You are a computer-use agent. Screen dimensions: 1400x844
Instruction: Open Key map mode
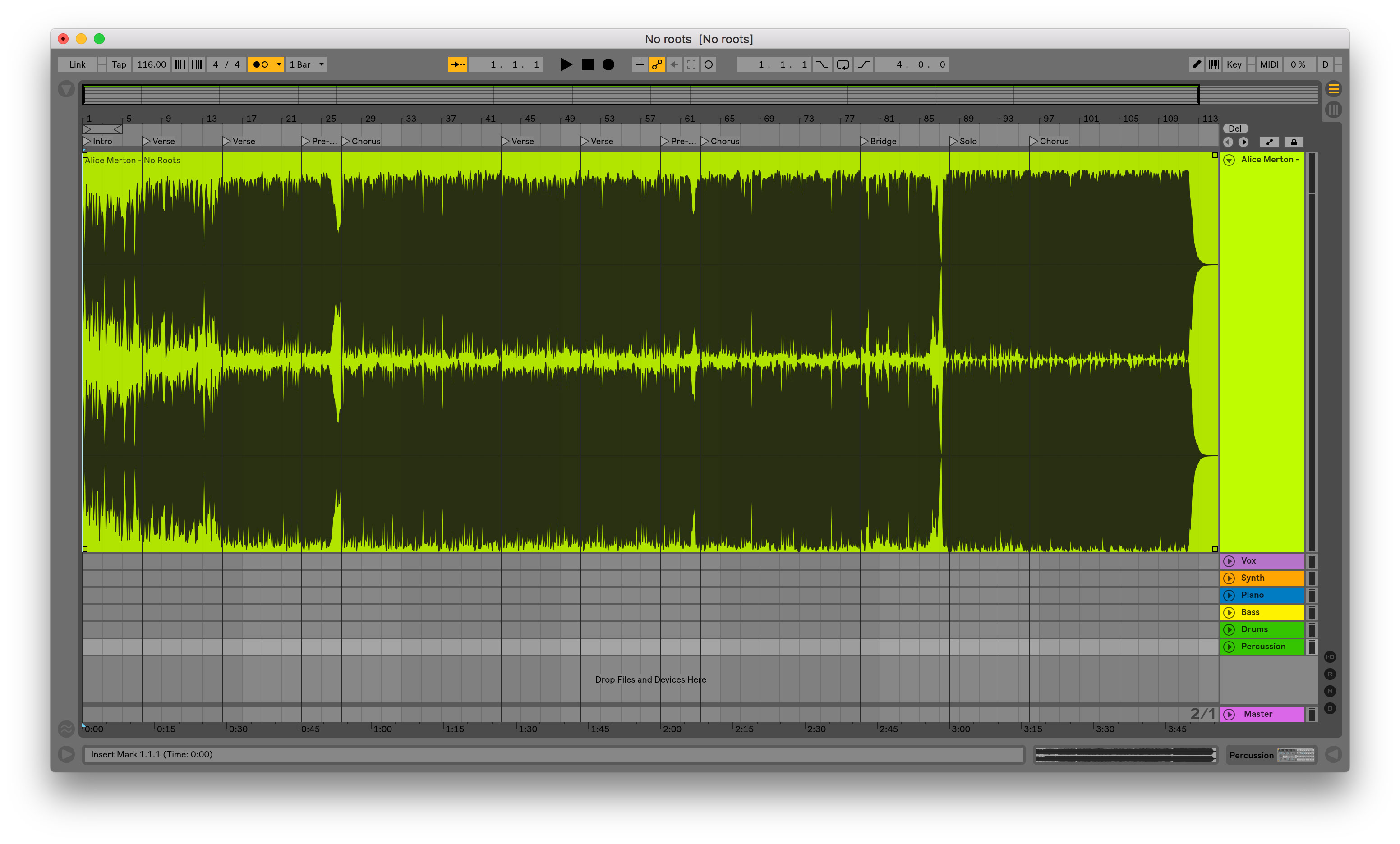1234,65
